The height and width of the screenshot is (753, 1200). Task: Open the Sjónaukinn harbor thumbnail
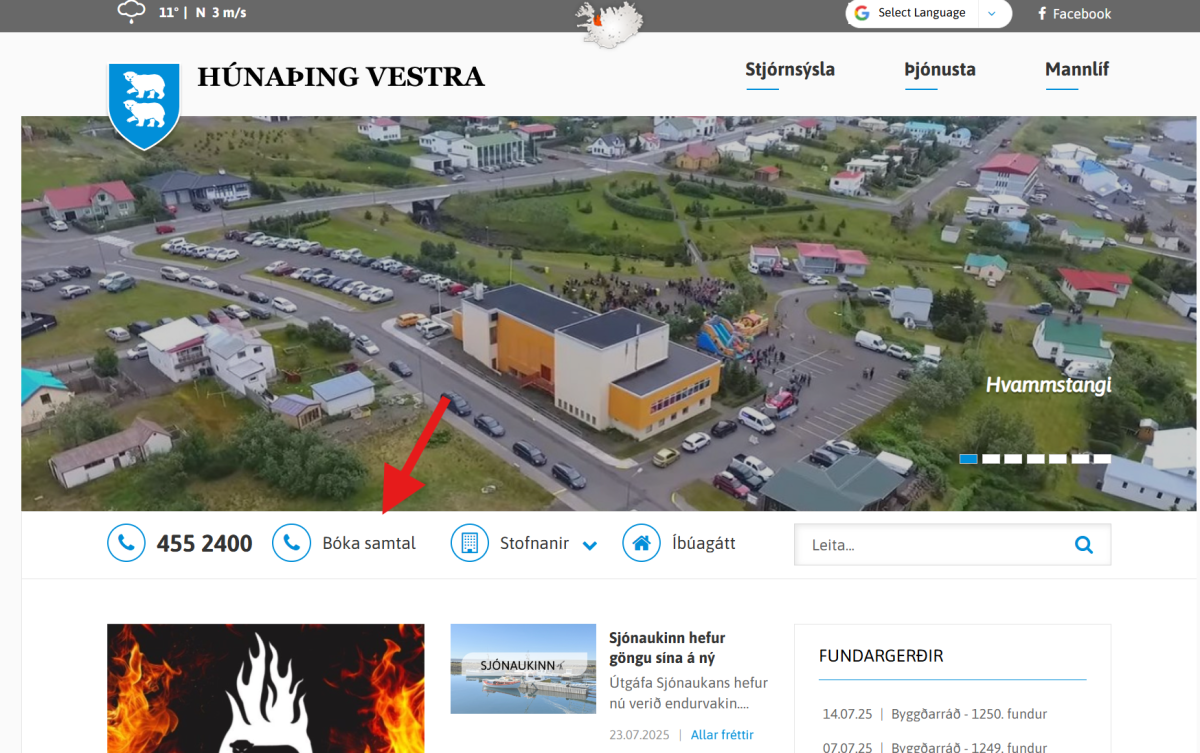523,669
